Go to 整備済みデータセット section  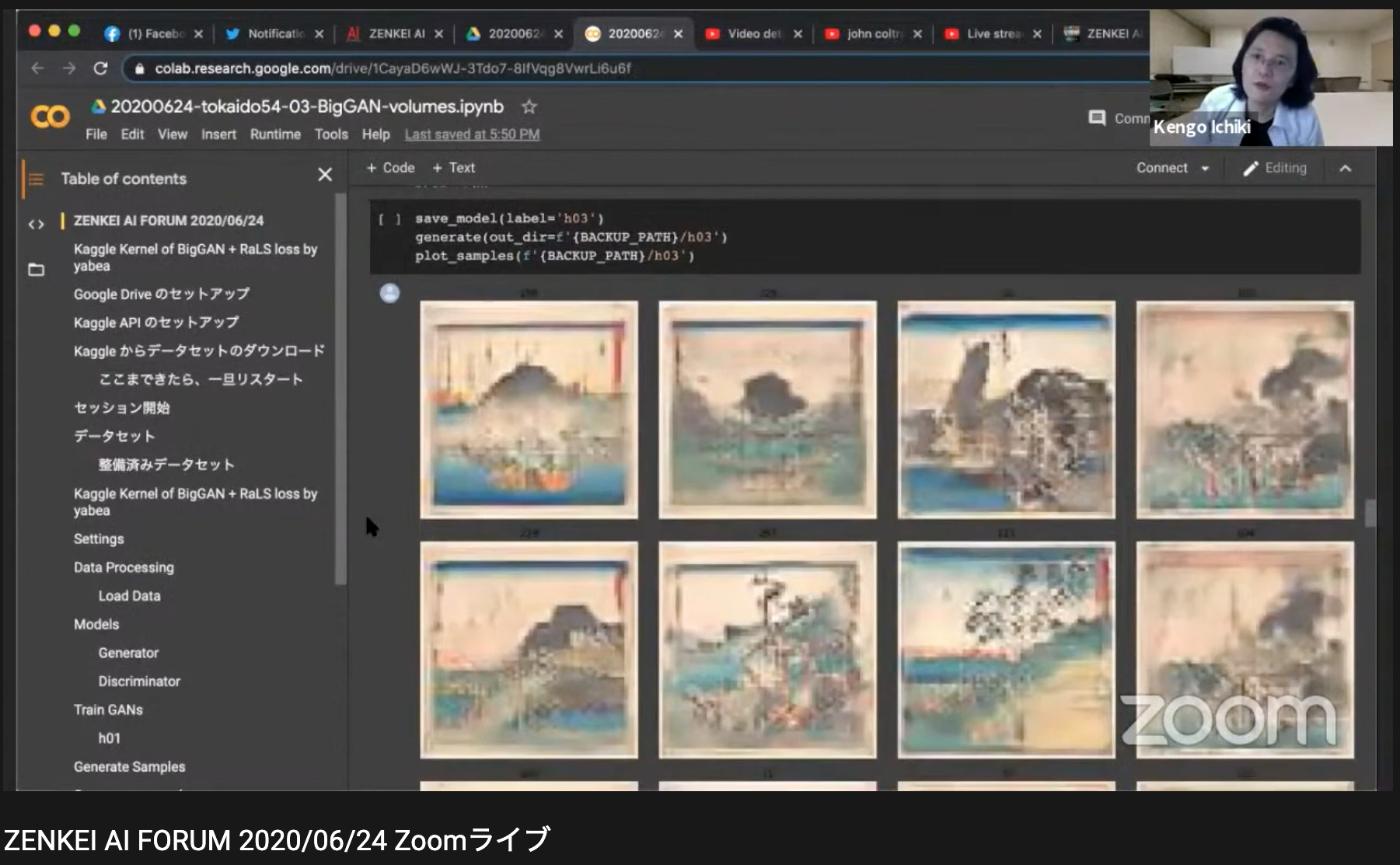(166, 465)
